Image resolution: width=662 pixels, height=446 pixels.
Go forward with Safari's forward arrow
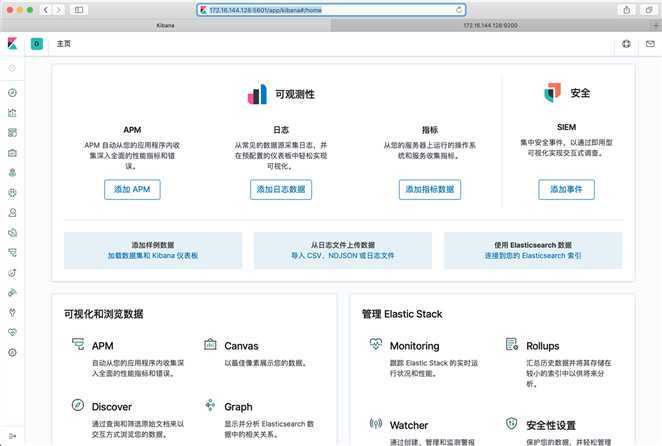(x=59, y=10)
